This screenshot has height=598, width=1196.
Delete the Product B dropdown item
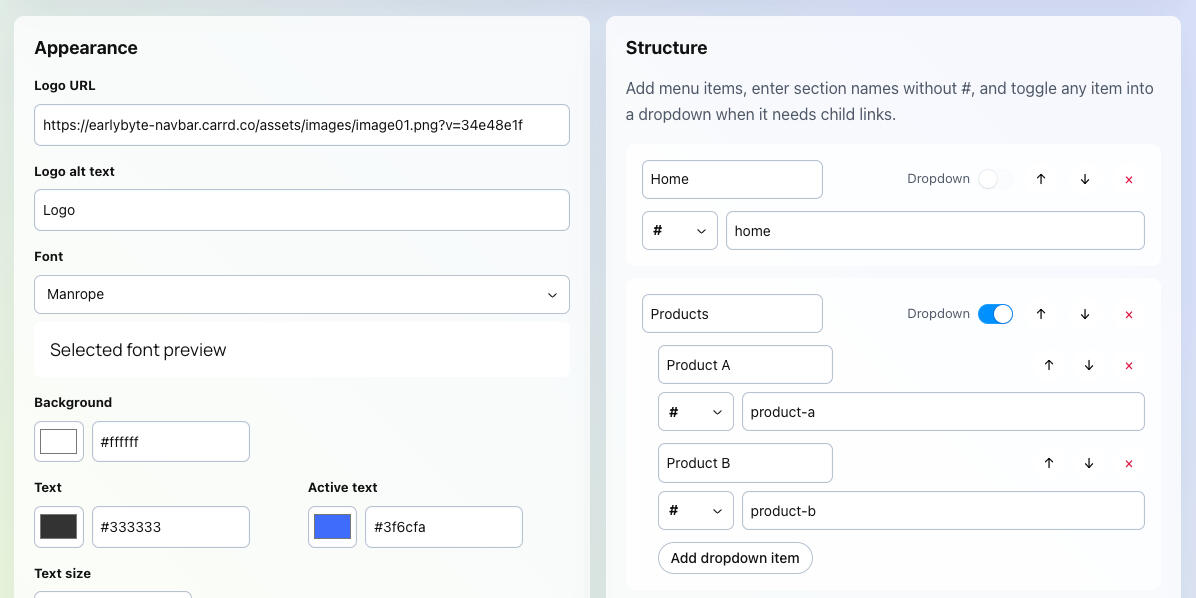(x=1129, y=463)
